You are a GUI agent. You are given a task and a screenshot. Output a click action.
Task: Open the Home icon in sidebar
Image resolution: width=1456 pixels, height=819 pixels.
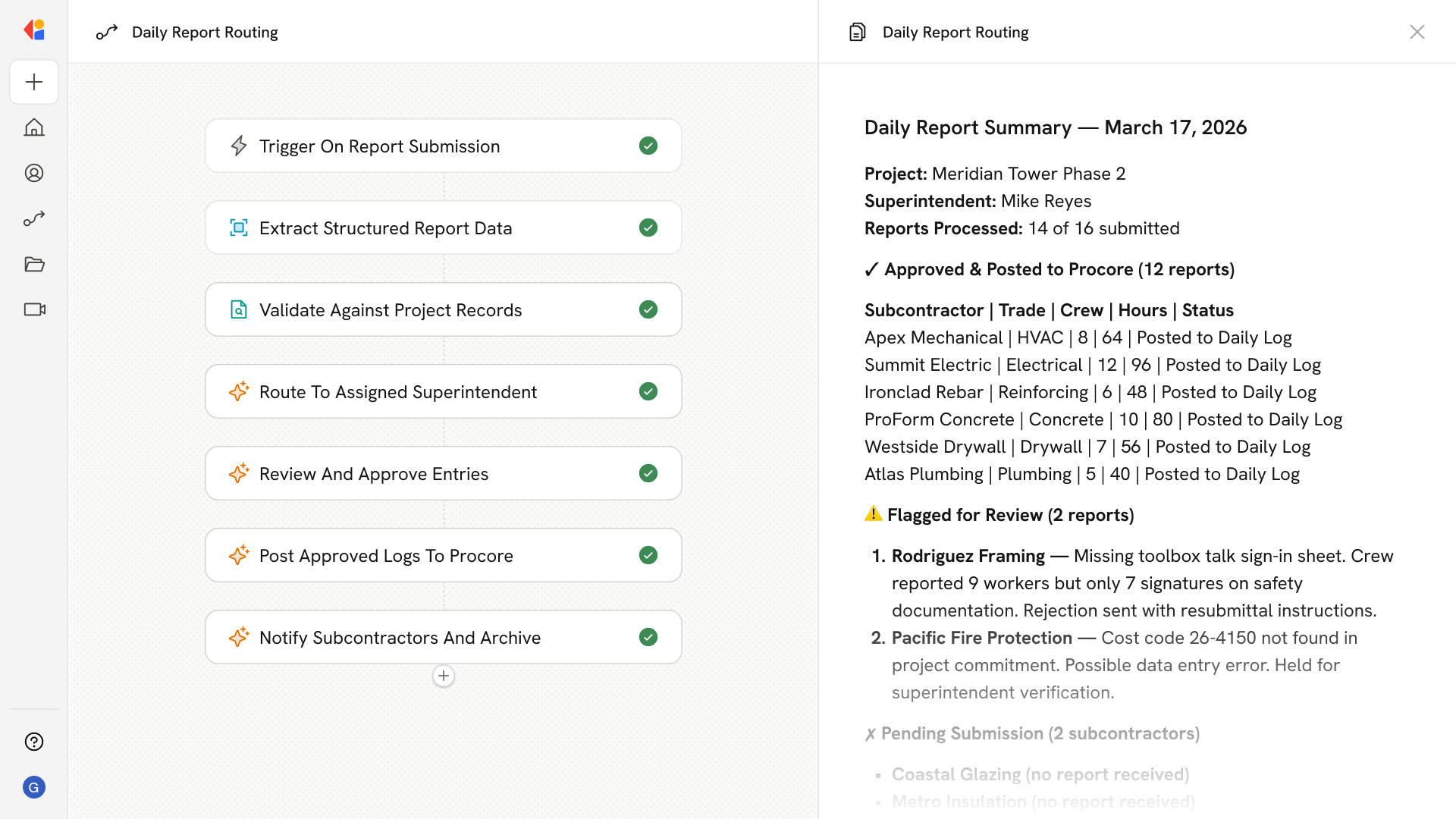point(34,127)
